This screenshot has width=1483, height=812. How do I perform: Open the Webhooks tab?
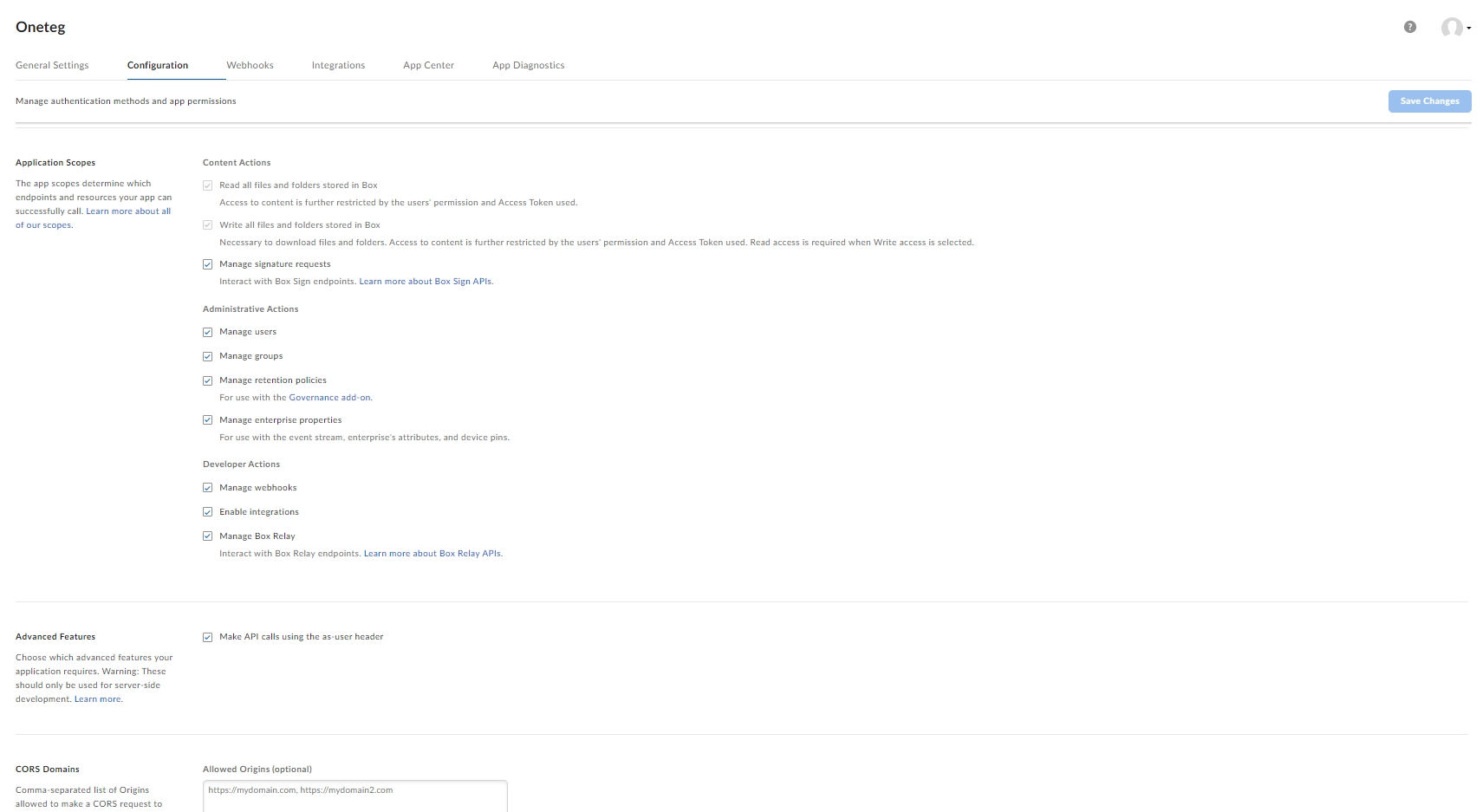pyautogui.click(x=250, y=65)
